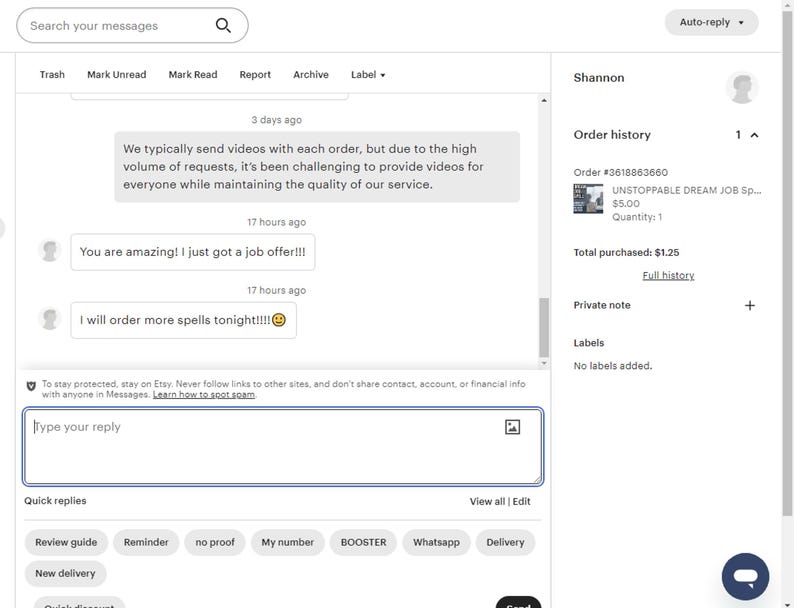Open Learn how to spot spam link
The width and height of the screenshot is (794, 608).
(x=204, y=394)
